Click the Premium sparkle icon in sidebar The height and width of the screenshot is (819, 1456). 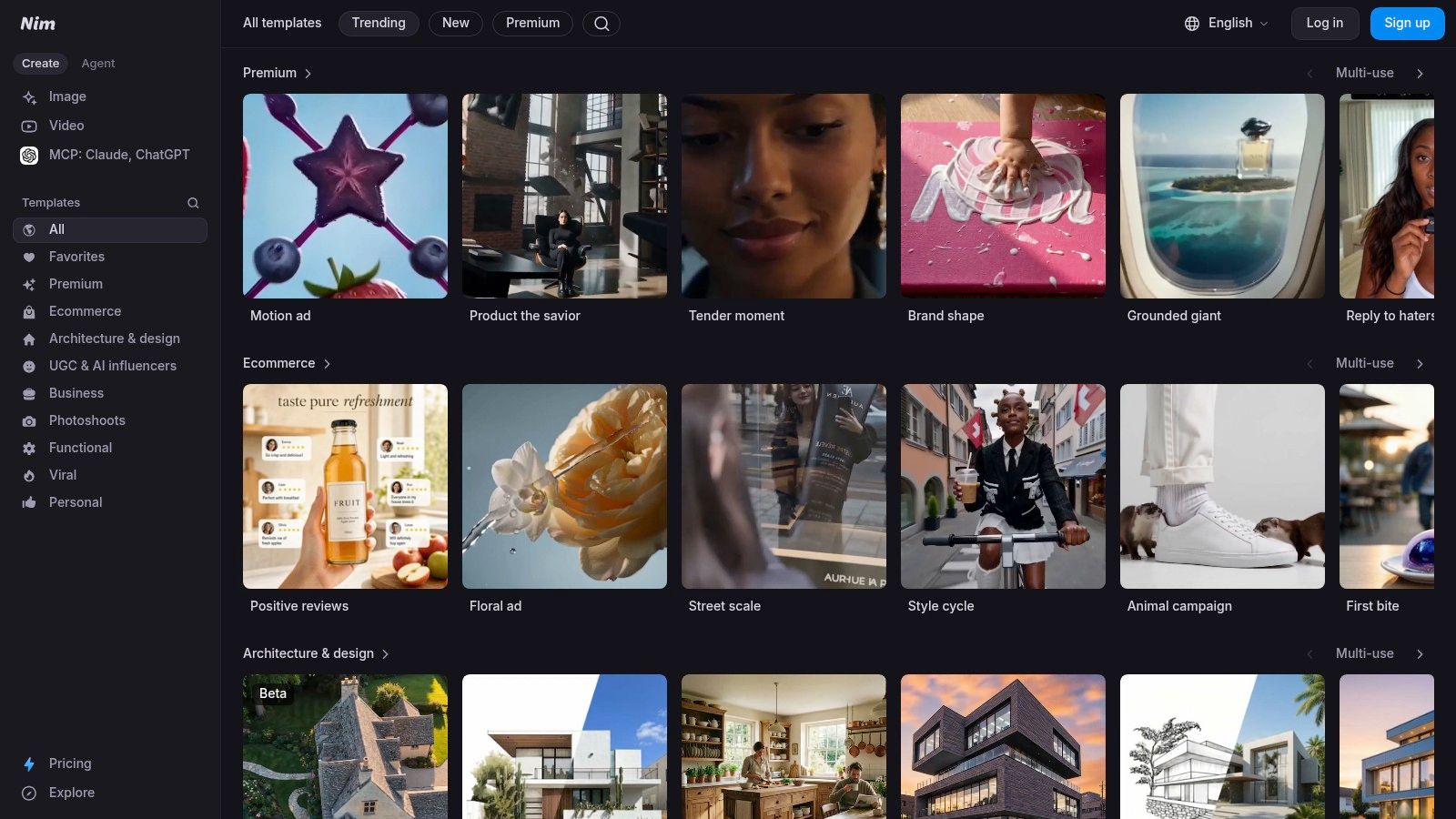29,285
